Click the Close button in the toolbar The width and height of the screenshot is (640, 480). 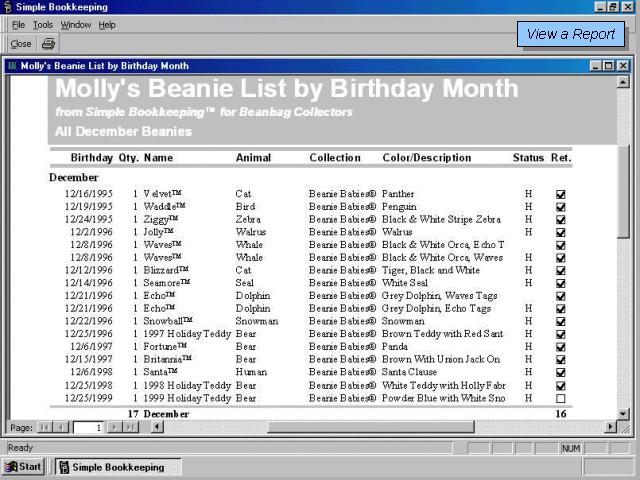[x=21, y=44]
